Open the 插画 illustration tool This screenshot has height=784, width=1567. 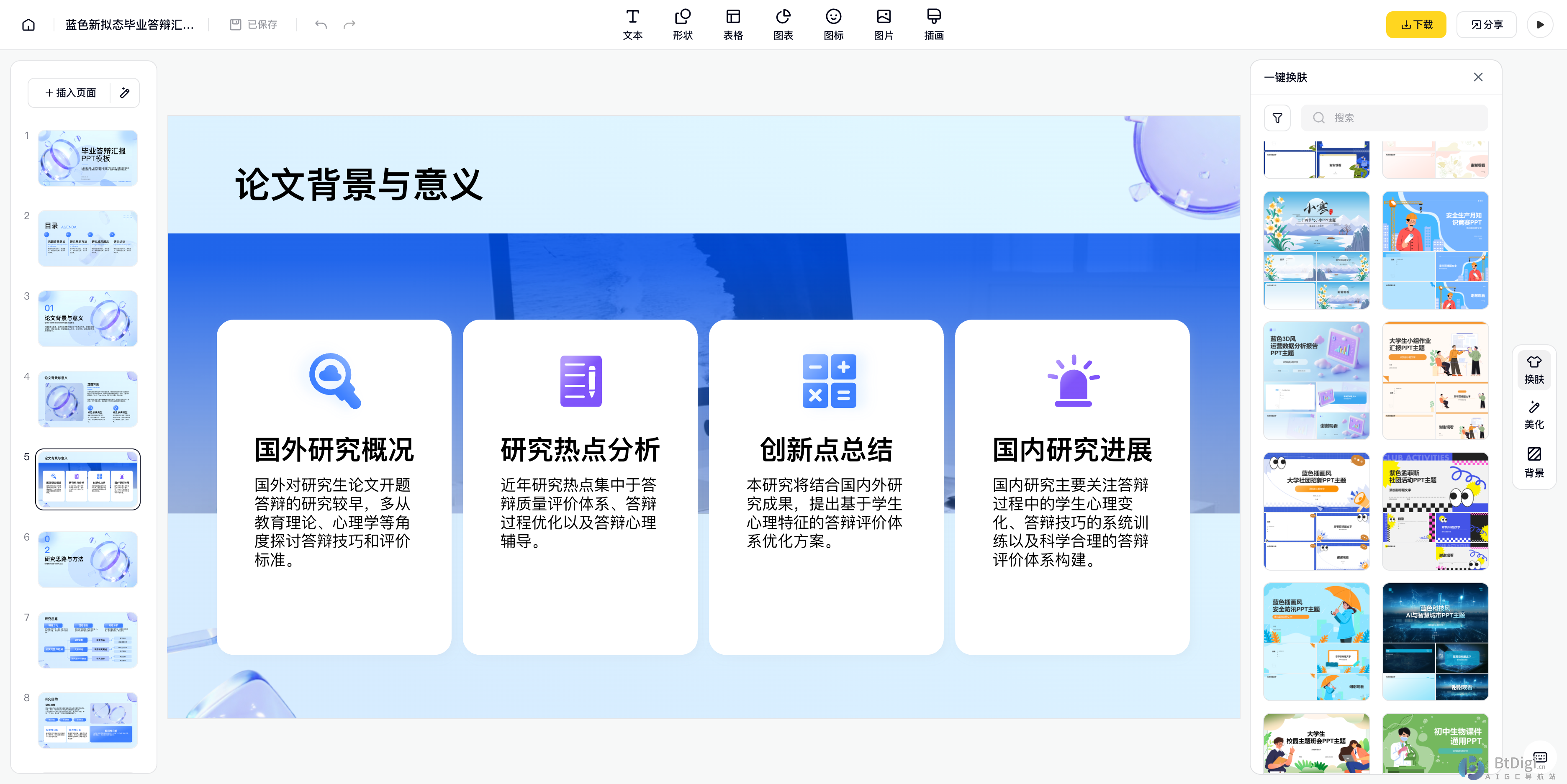coord(934,24)
